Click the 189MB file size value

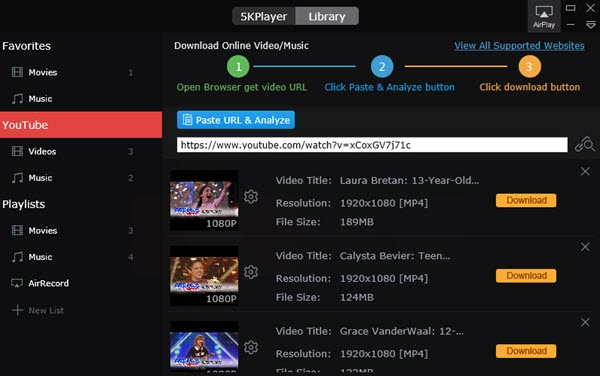click(x=357, y=222)
